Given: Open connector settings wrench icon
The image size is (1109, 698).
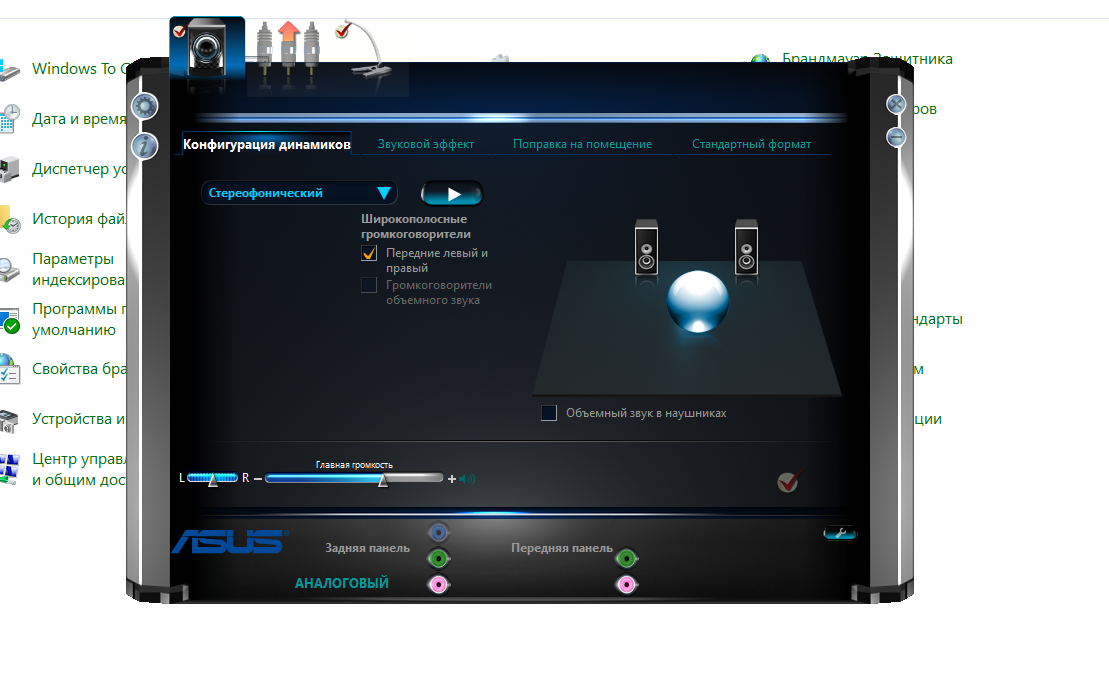Looking at the screenshot, I should pos(840,533).
